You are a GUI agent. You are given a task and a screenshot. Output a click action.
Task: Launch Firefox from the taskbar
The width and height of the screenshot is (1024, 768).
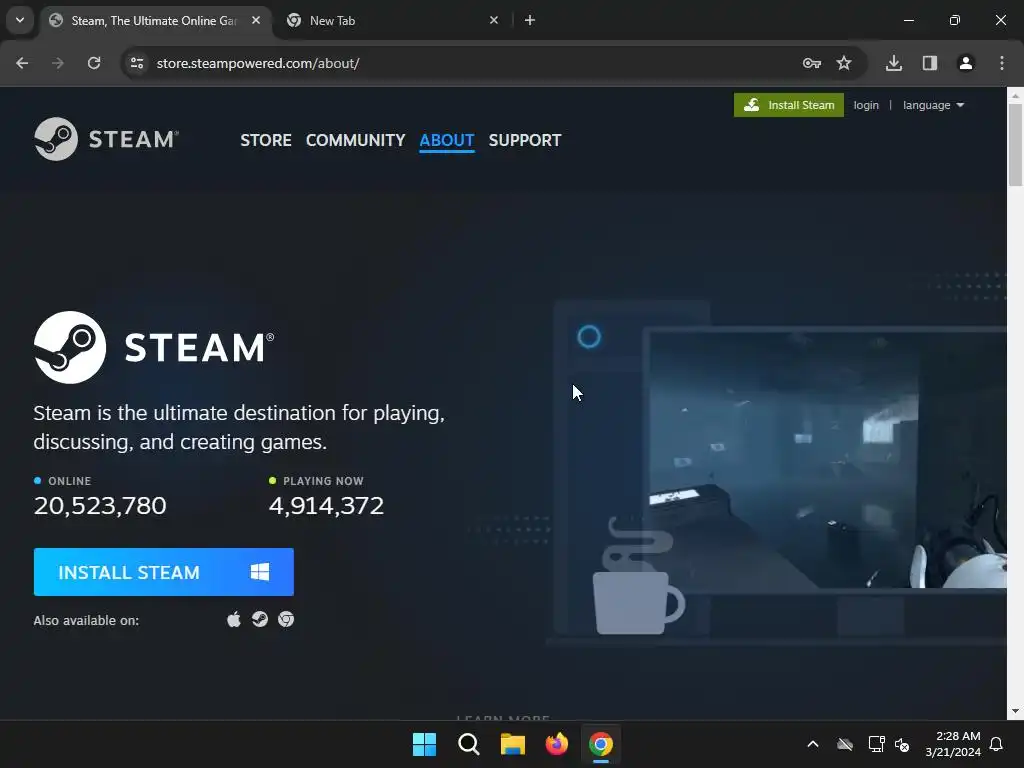556,744
